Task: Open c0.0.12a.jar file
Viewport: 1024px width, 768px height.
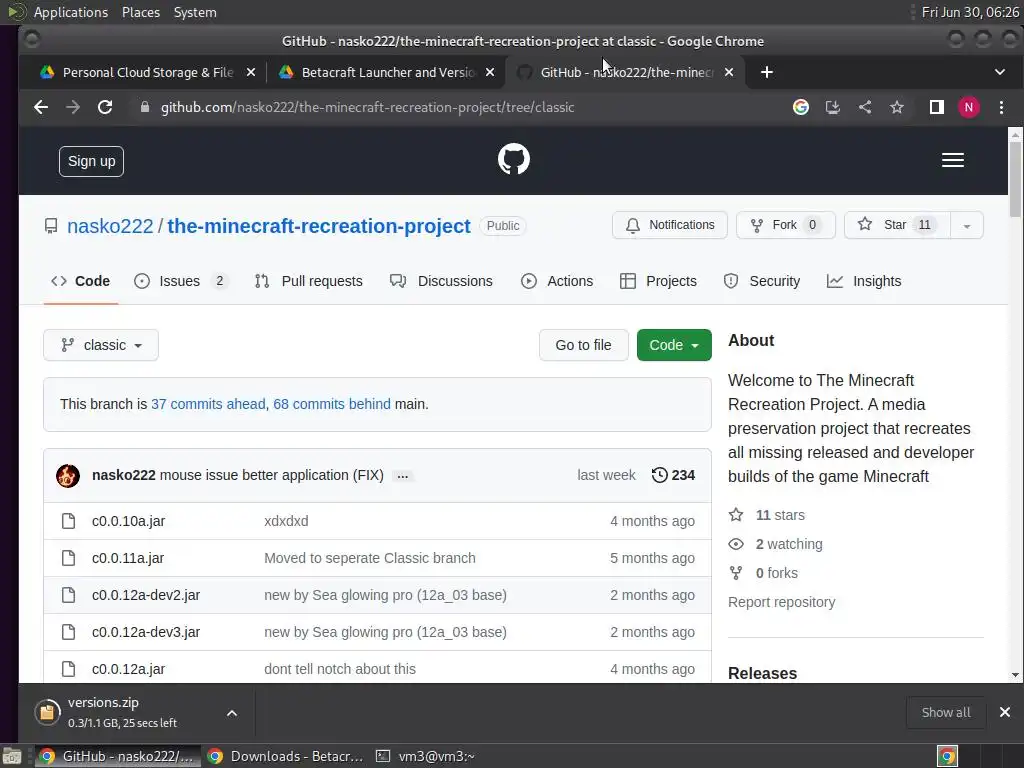Action: point(129,669)
